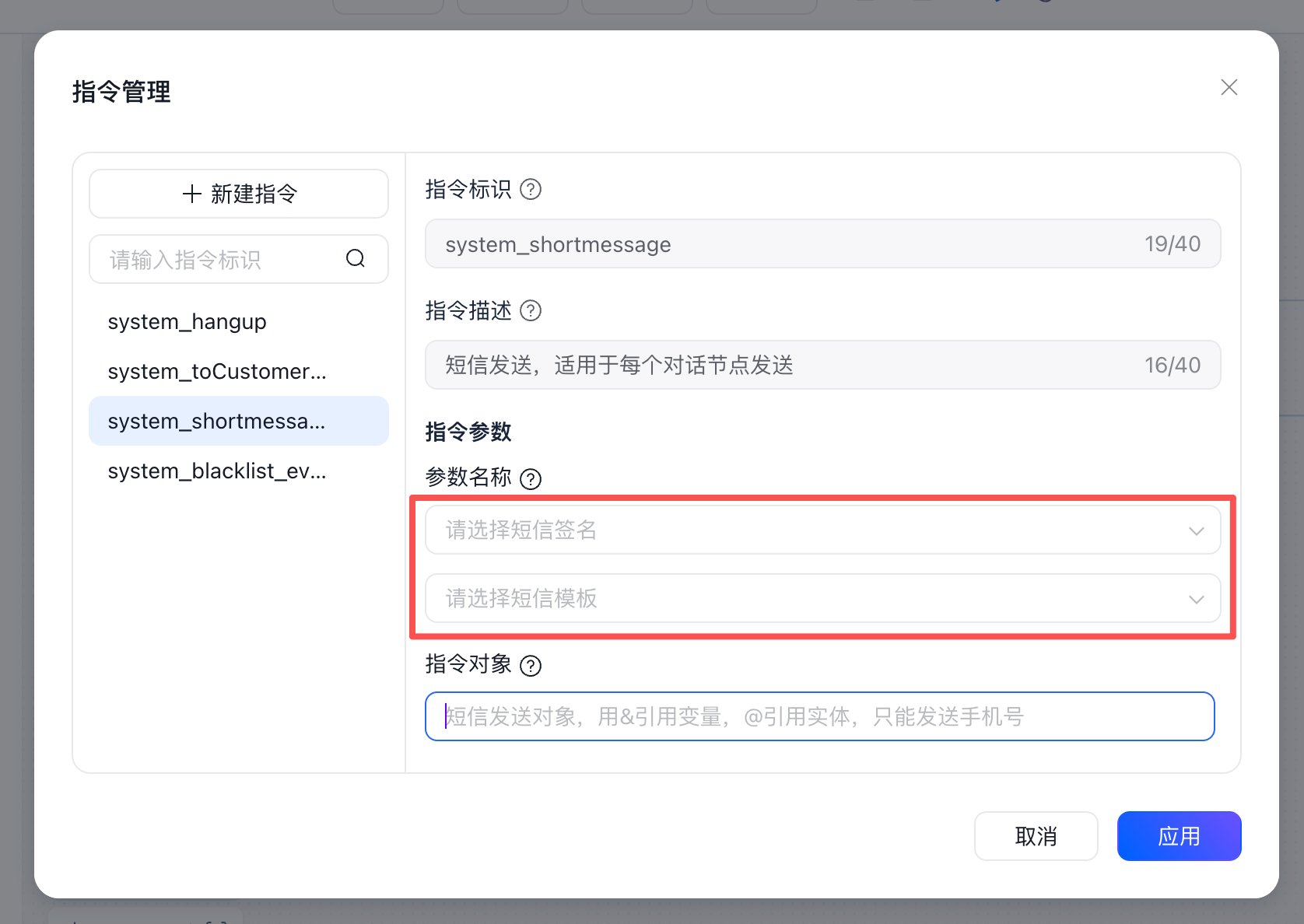Click the 应用 button
This screenshot has width=1304, height=924.
(x=1179, y=837)
